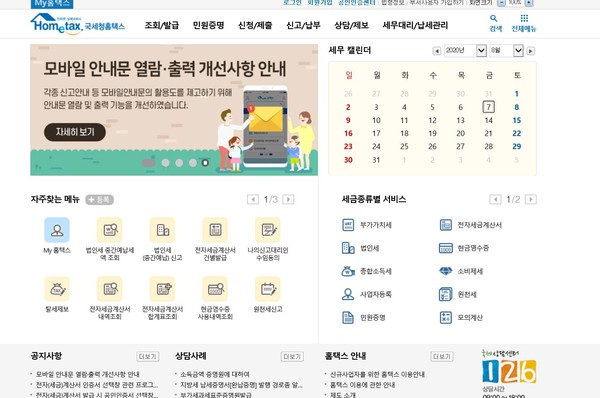Click the 부가가치세 service icon
The image size is (600, 398).
click(x=348, y=225)
